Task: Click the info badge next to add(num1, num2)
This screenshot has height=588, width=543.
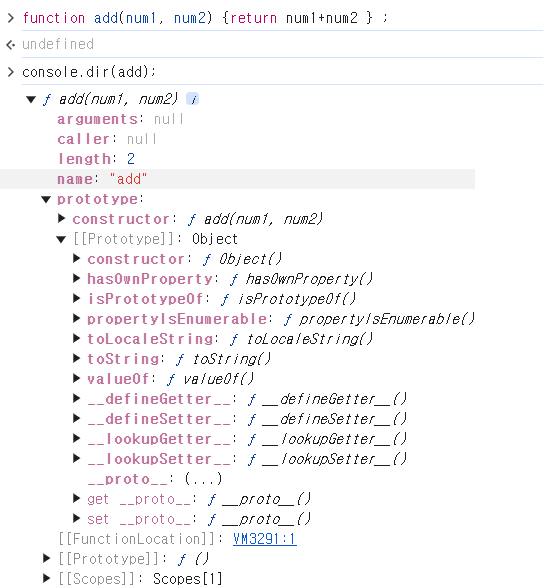Action: [193, 99]
